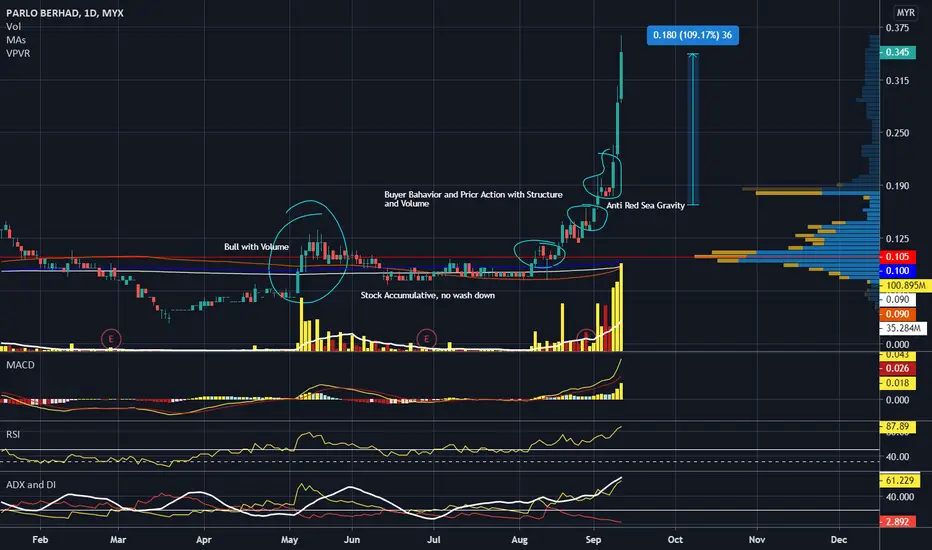Image resolution: width=932 pixels, height=550 pixels.
Task: Open the MYR currency selector
Action: 905,12
